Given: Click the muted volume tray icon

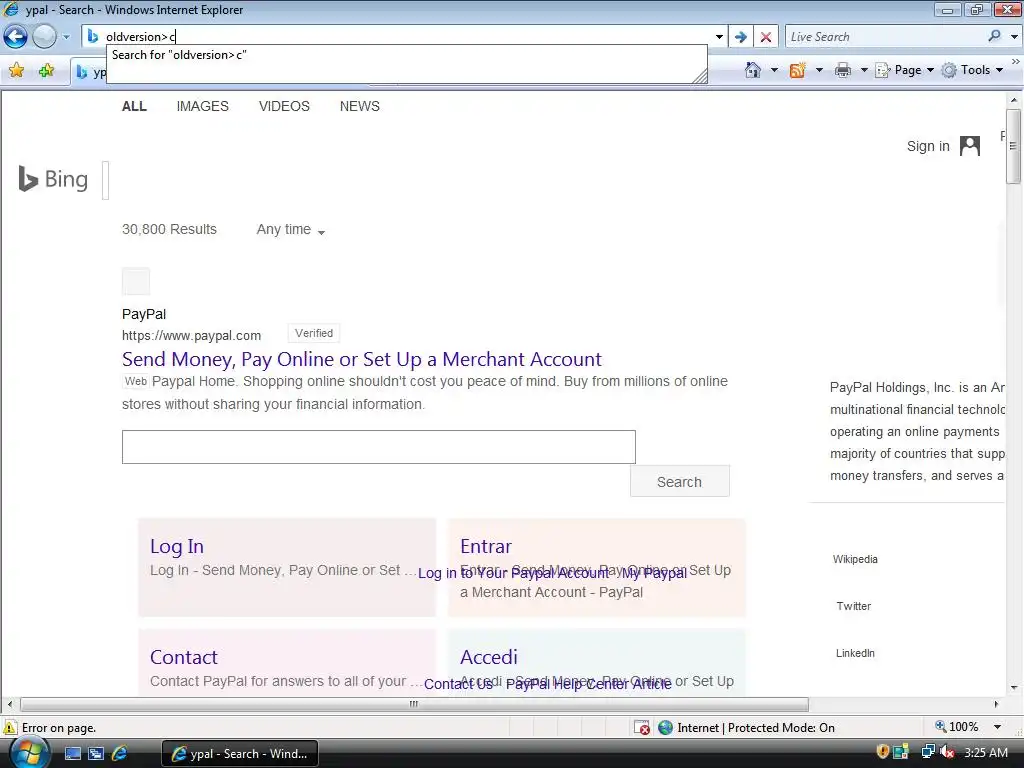Looking at the screenshot, I should pos(946,752).
